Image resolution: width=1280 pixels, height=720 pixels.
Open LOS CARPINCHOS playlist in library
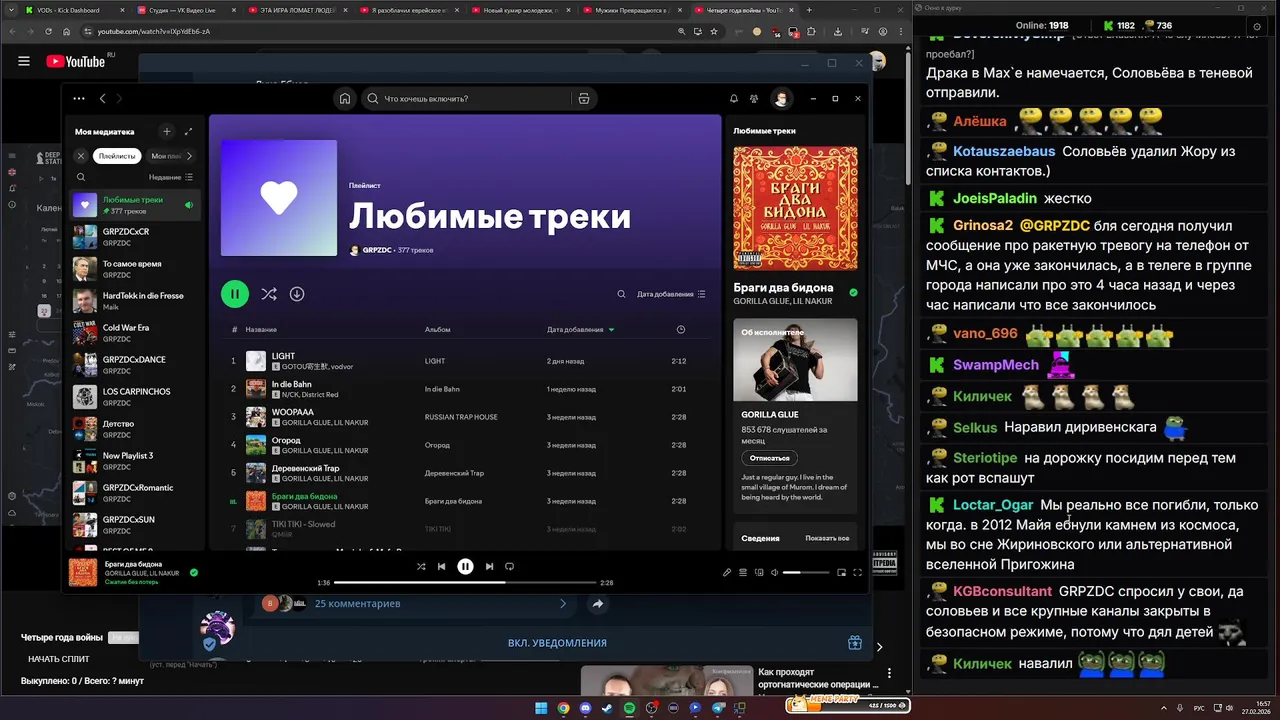[x=135, y=396]
